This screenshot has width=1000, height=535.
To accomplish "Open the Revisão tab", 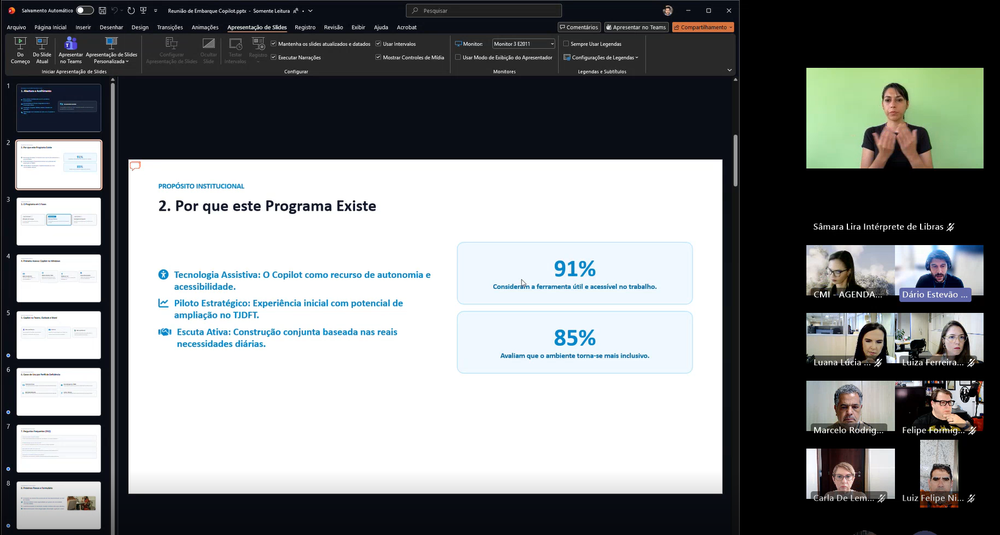I will click(333, 27).
